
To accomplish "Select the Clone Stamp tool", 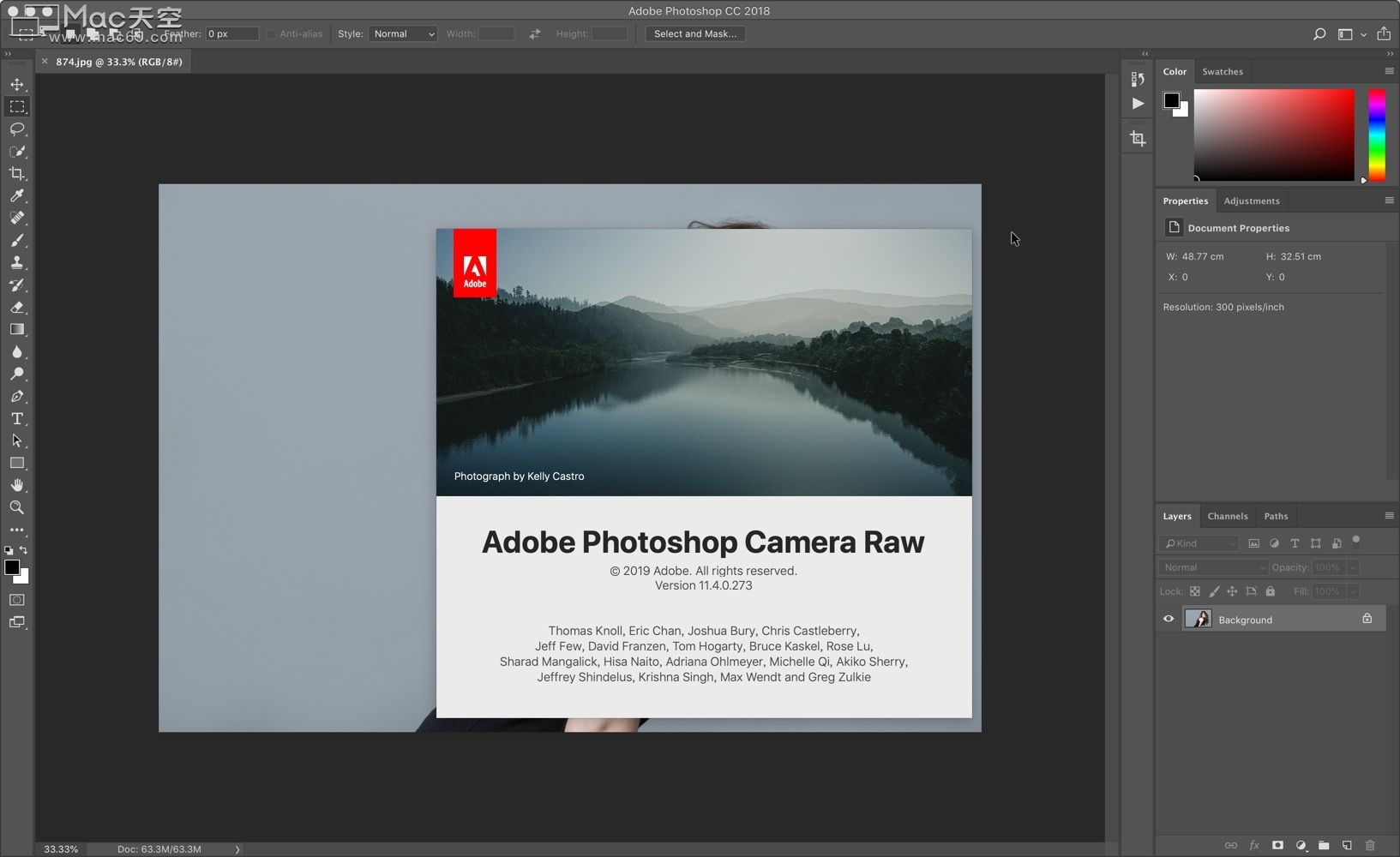I will point(17,262).
